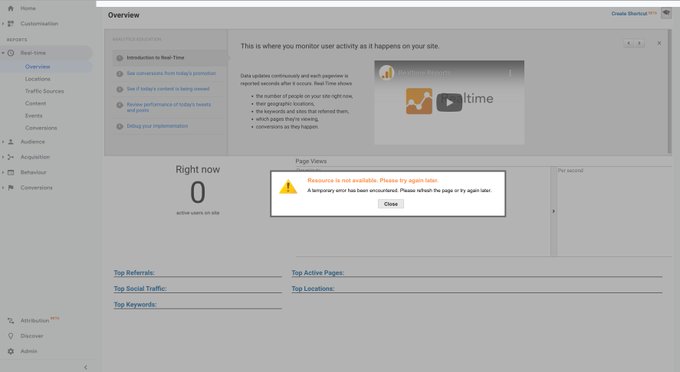Open Real-time Events report
Screen dimensions: 680x372
click(33, 116)
